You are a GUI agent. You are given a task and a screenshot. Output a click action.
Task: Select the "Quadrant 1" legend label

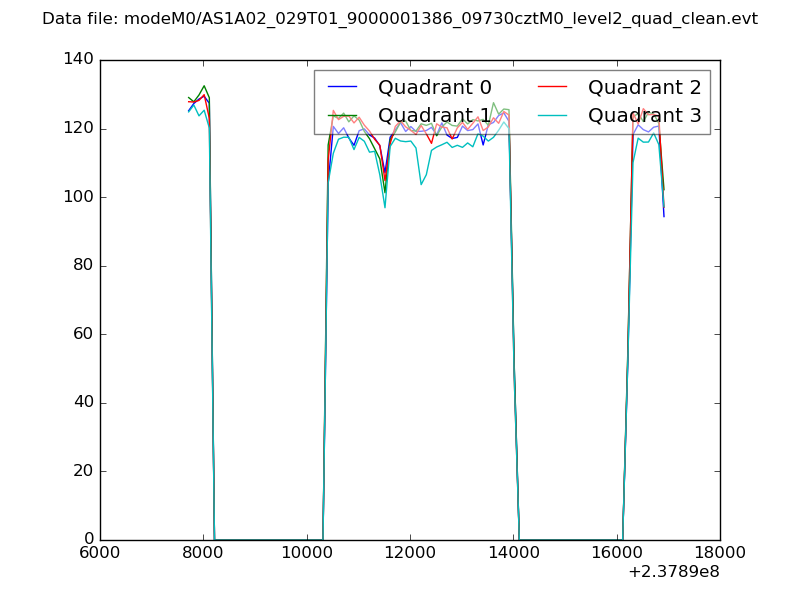coord(434,115)
